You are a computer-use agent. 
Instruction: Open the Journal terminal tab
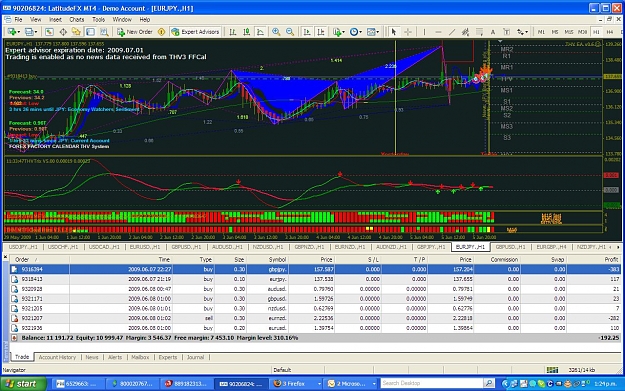[195, 357]
